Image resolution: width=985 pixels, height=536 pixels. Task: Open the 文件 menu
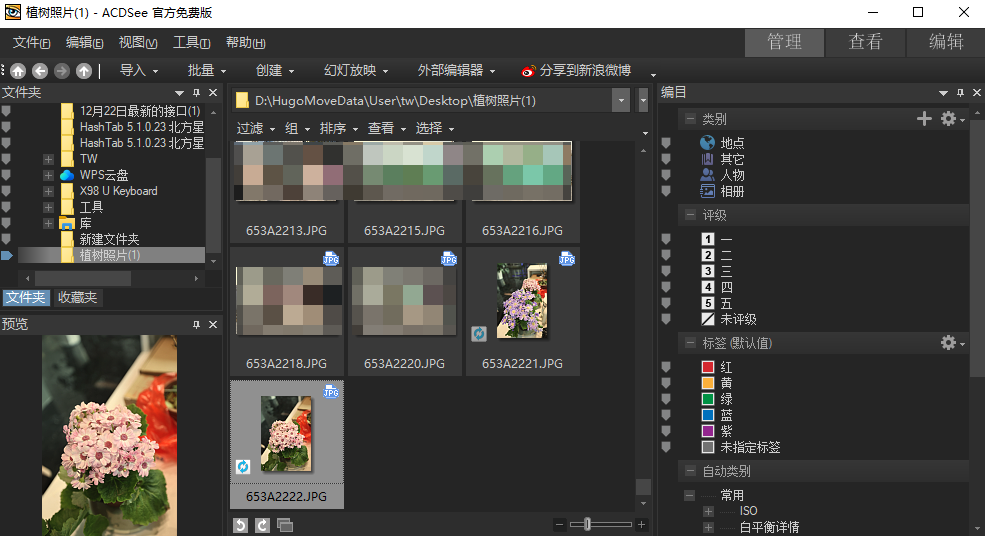[31, 42]
